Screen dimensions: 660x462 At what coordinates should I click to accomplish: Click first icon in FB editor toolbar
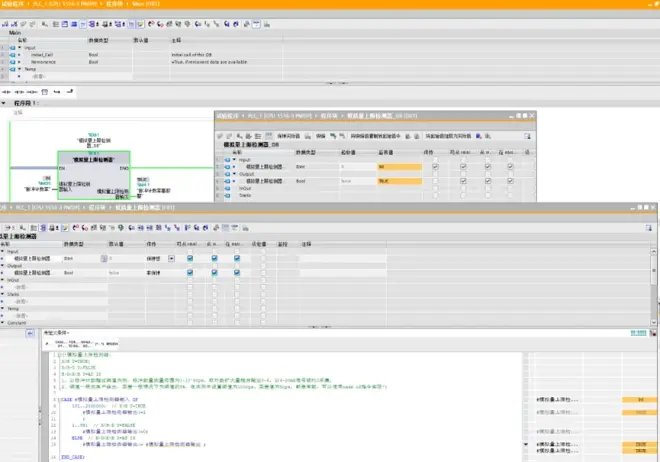[5, 225]
